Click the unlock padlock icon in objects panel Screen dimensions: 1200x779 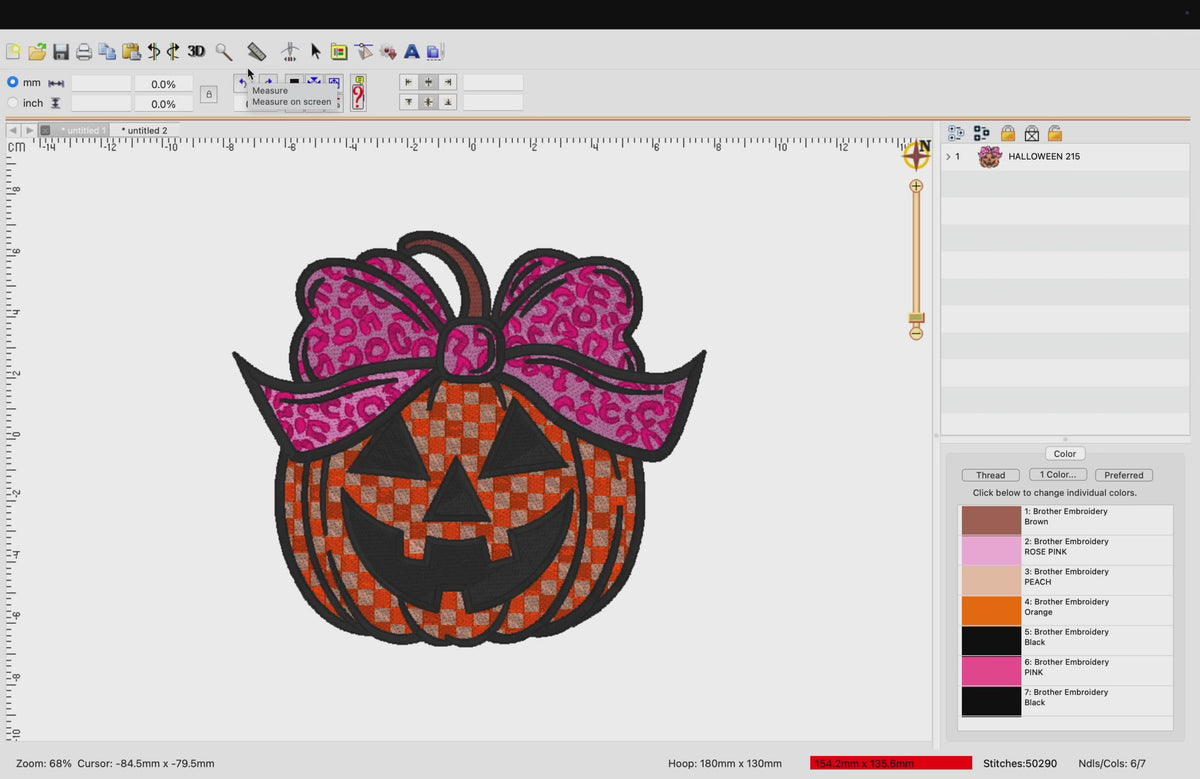pyautogui.click(x=1055, y=133)
